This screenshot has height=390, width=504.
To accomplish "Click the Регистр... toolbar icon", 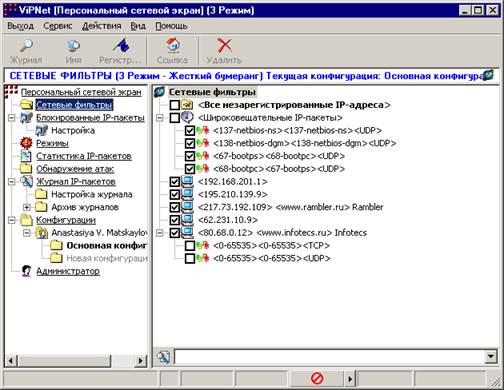I will coord(121,45).
